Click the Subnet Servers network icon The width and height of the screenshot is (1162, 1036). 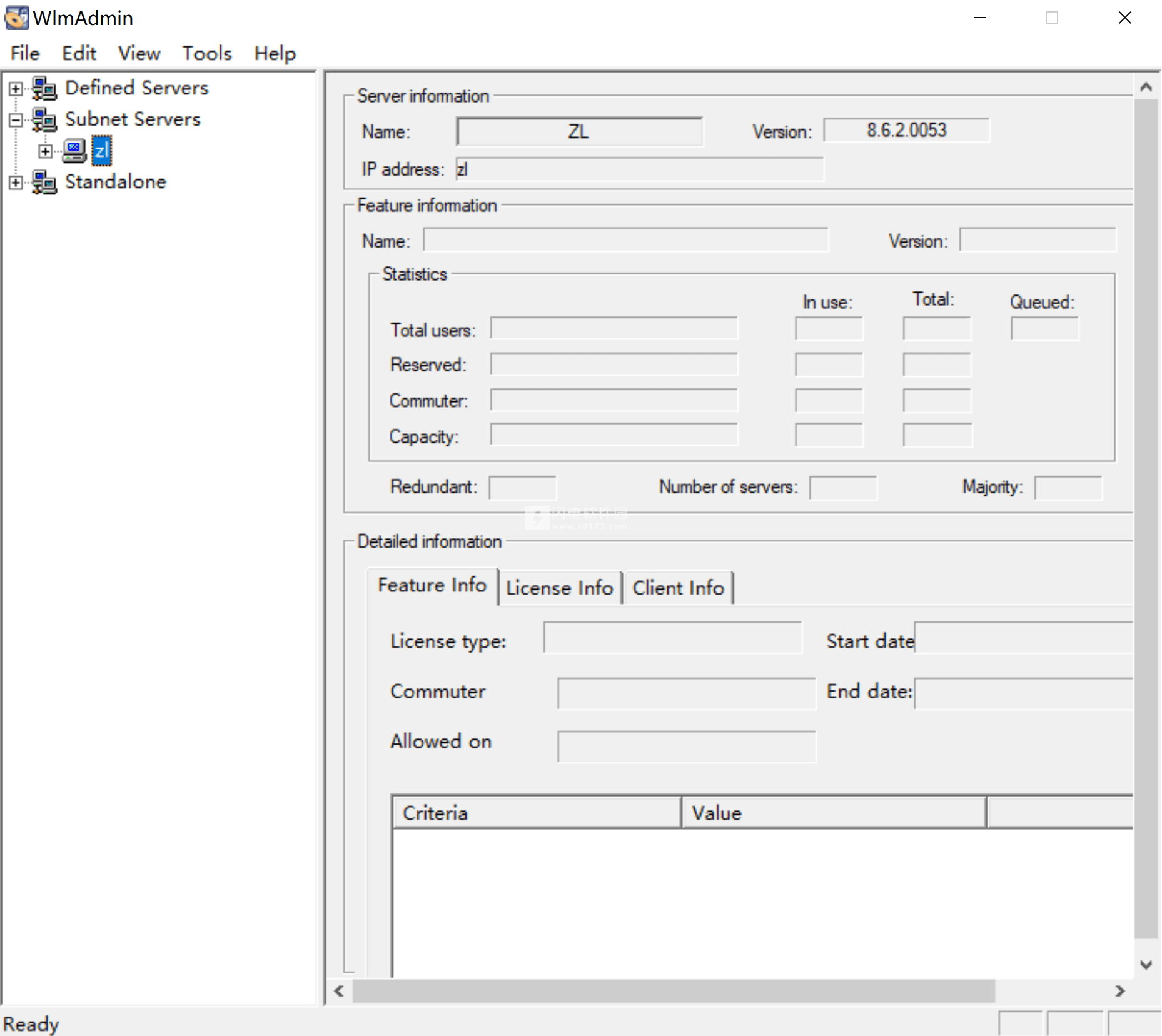(x=44, y=119)
